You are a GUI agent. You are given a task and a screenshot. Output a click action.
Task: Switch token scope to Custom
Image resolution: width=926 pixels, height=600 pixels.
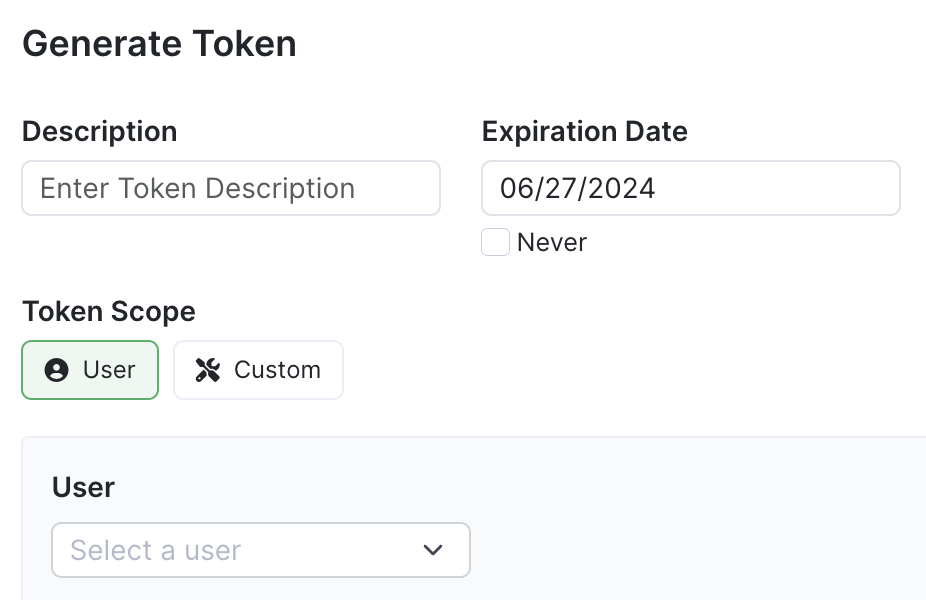point(258,370)
